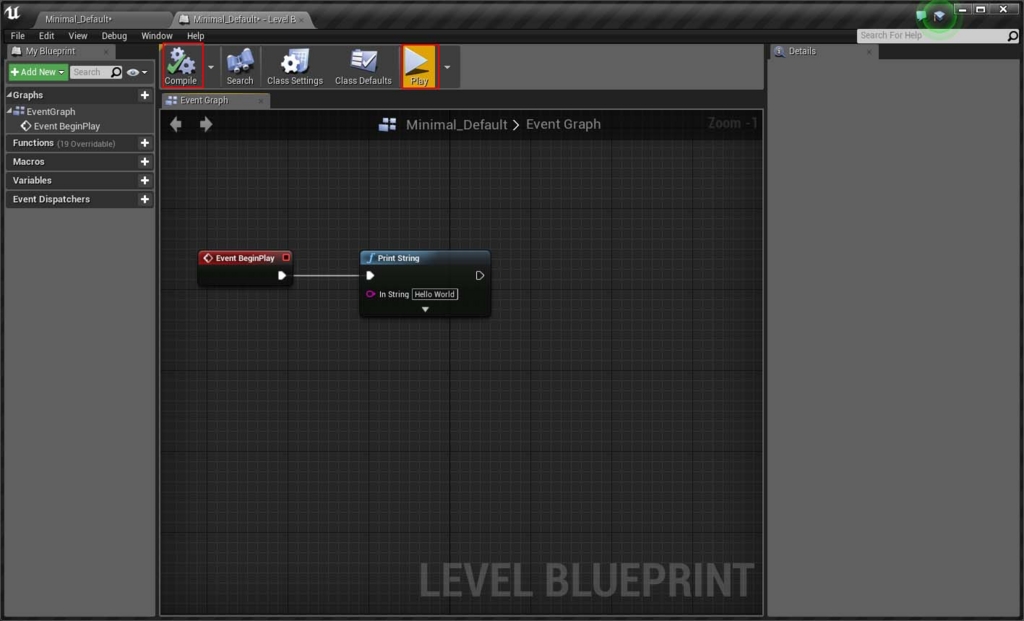The image size is (1024, 621).
Task: Close the Level Blueprint window tab
Action: click(301, 20)
